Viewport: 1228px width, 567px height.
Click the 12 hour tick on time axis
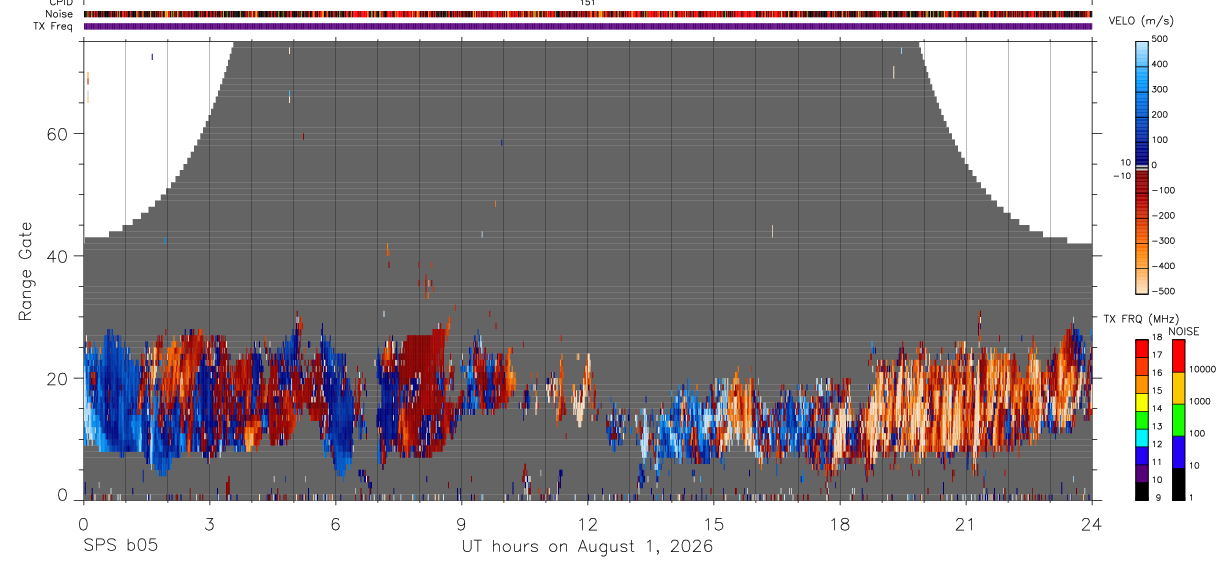tap(587, 523)
